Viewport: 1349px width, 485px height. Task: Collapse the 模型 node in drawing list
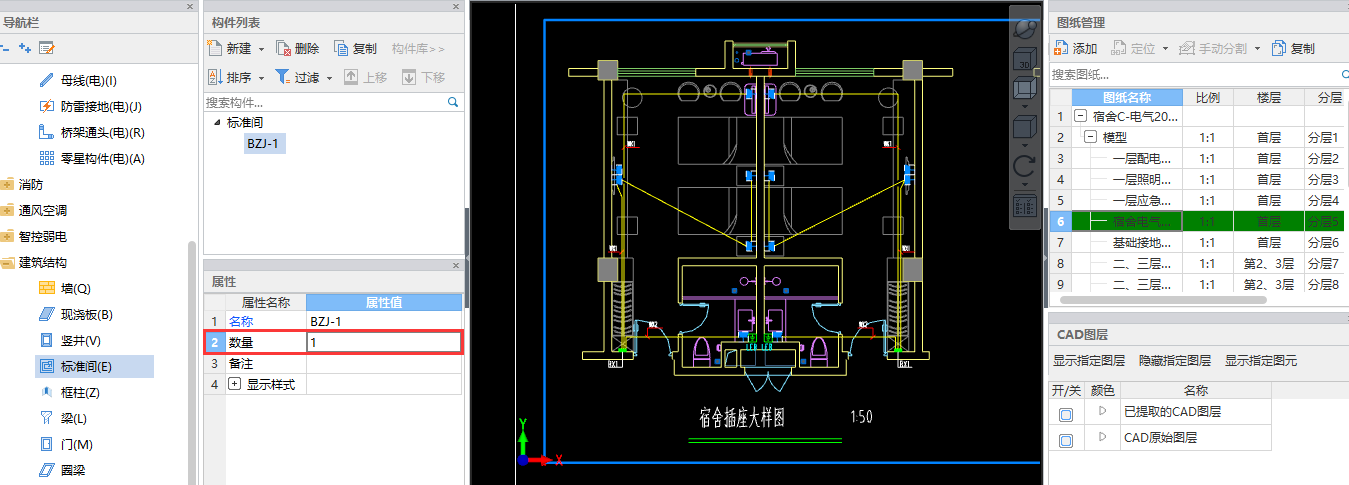[1091, 137]
